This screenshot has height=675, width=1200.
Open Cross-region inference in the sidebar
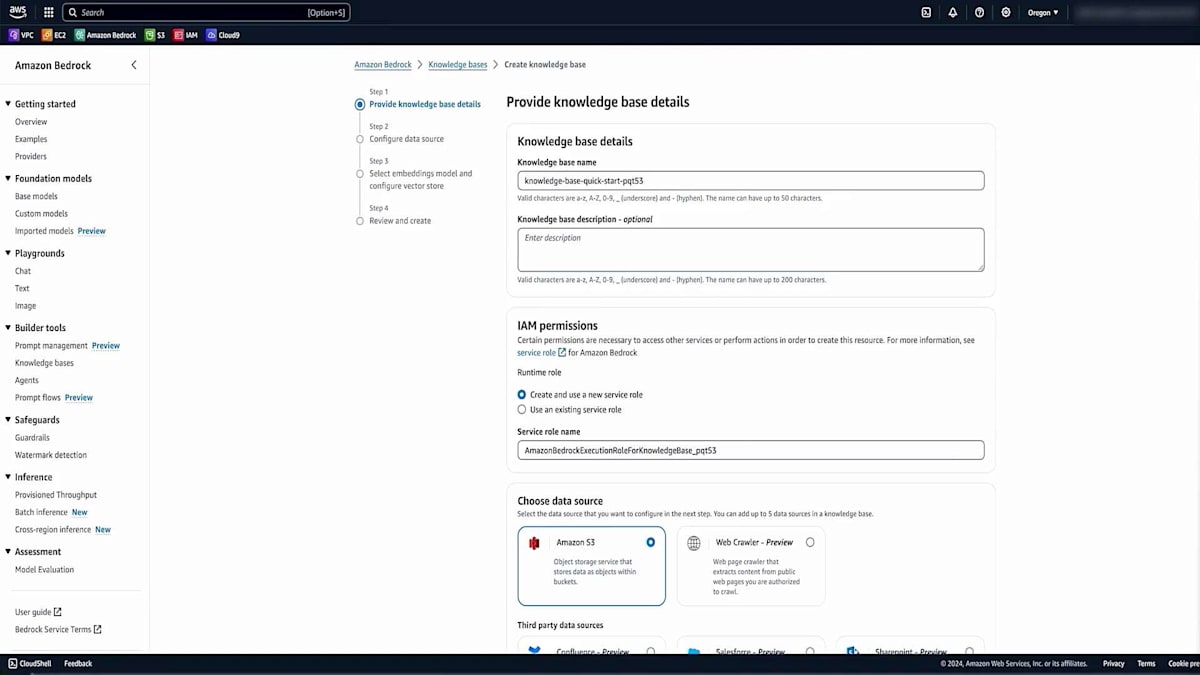53,530
